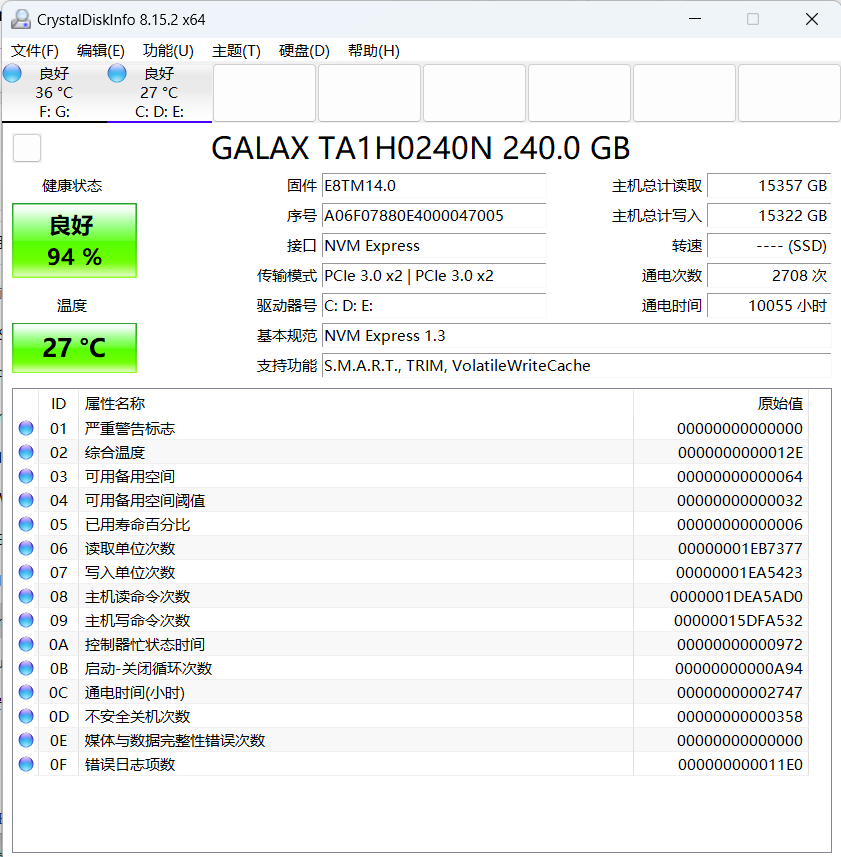841x857 pixels.
Task: Select the 读取单位次数 attribute name
Action: point(130,549)
